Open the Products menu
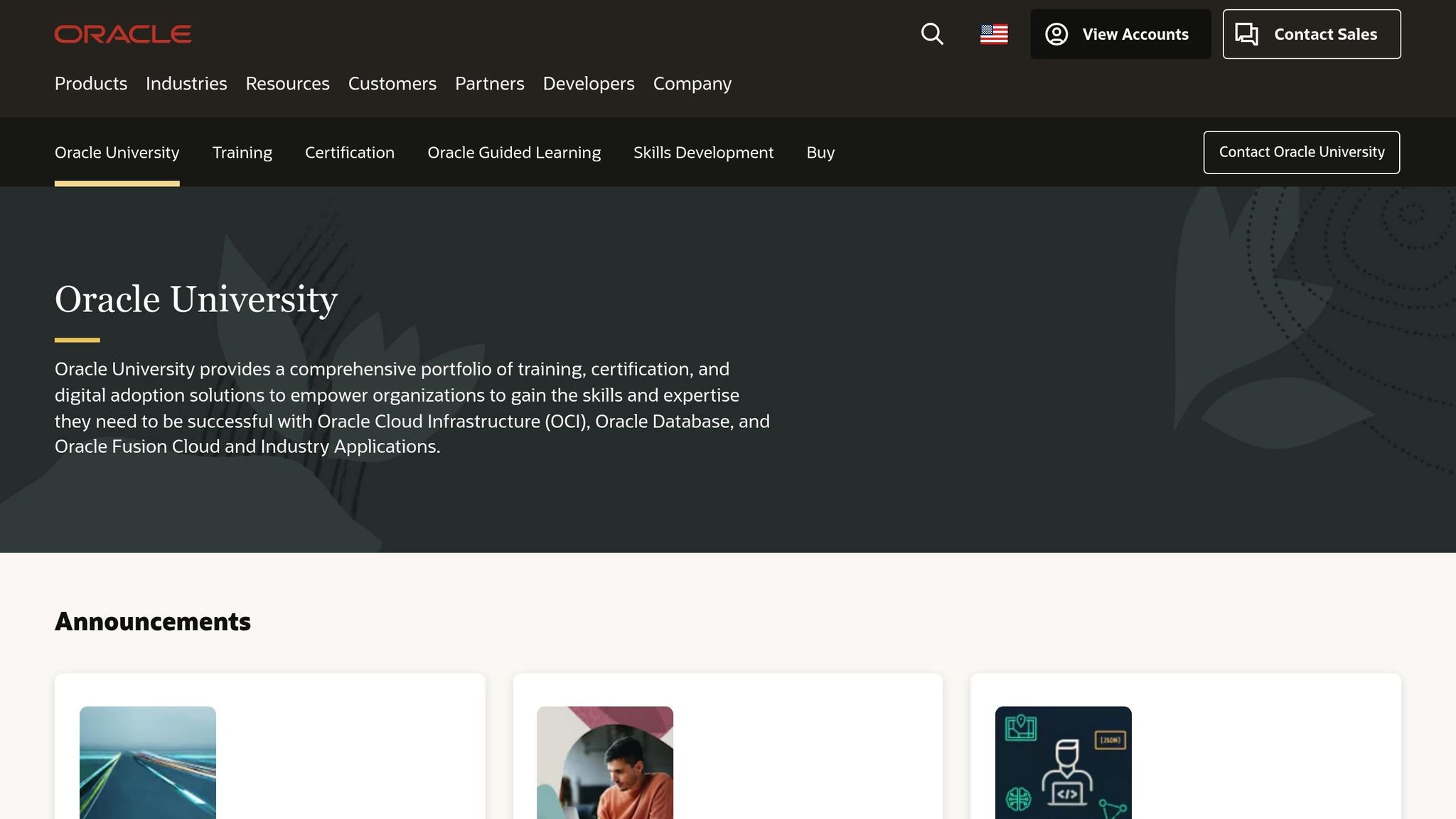Image resolution: width=1456 pixels, height=819 pixels. [91, 84]
